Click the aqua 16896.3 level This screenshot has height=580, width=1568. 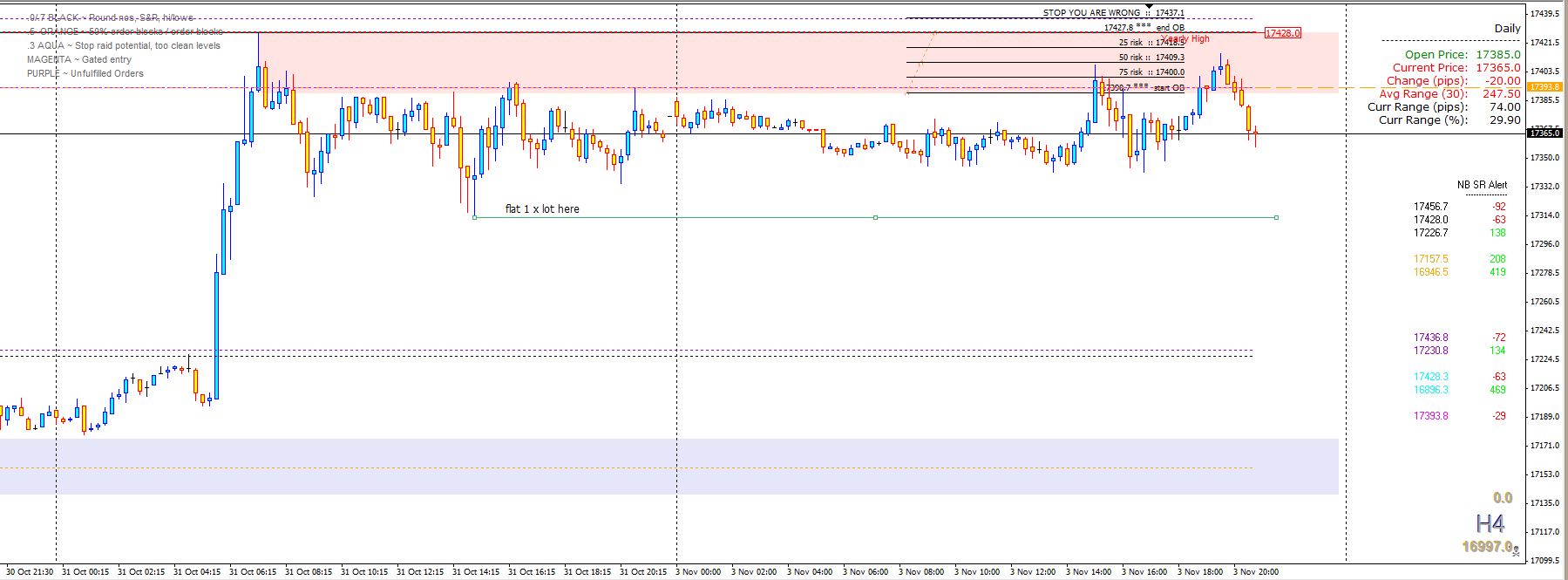coord(1430,390)
